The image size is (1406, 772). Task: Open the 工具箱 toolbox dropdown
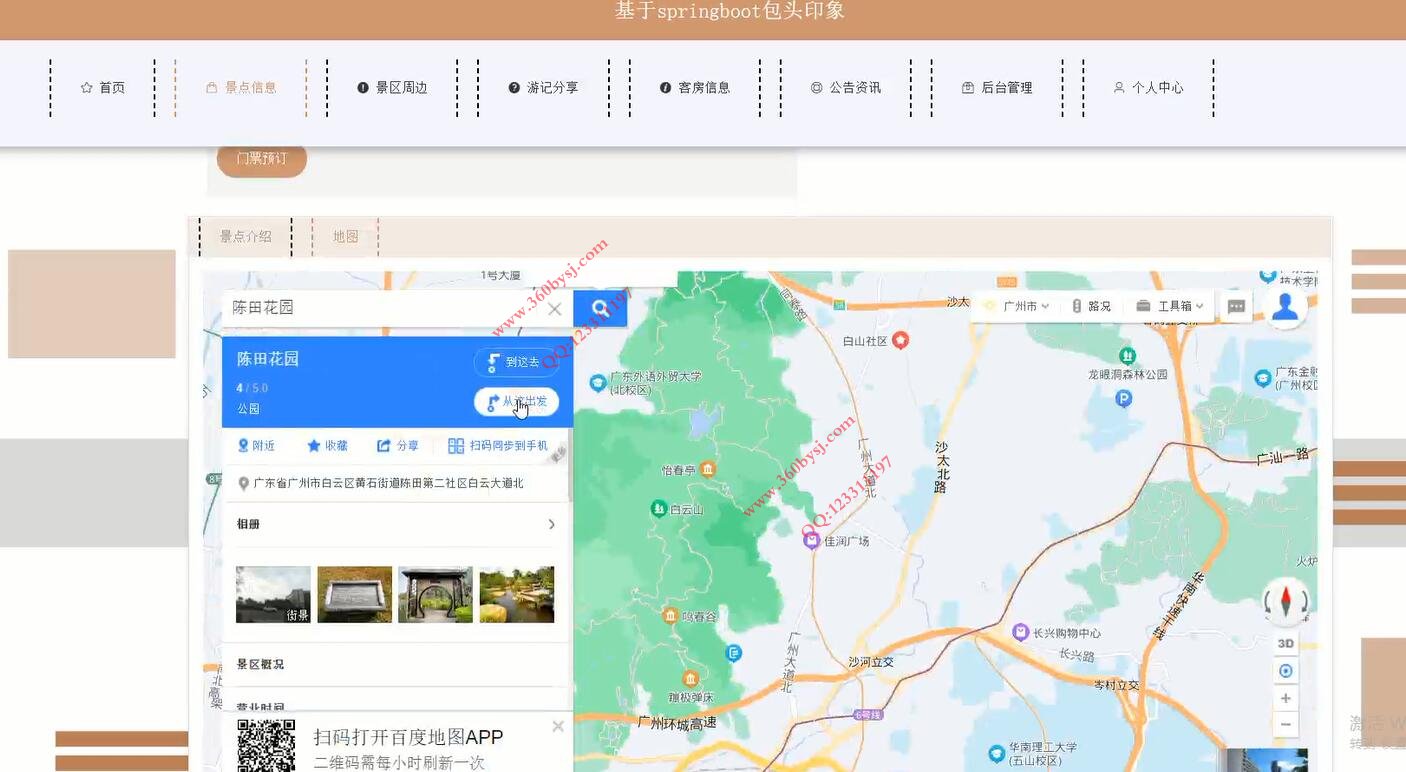(x=1169, y=306)
